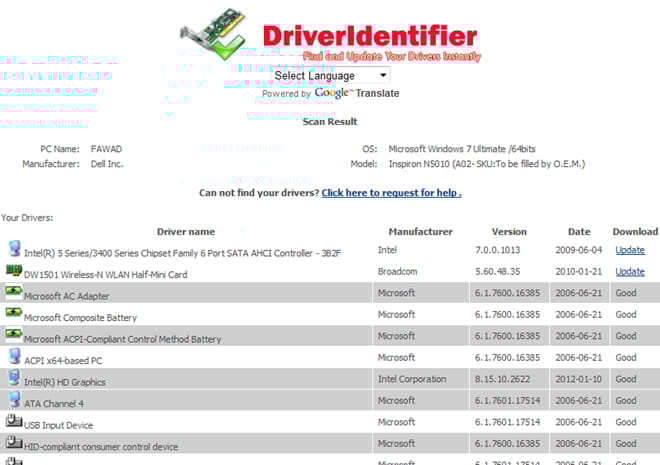This screenshot has width=660, height=465.
Task: Click icon beside Intel 5 Series SATA AHCI Controller
Action: (14, 249)
